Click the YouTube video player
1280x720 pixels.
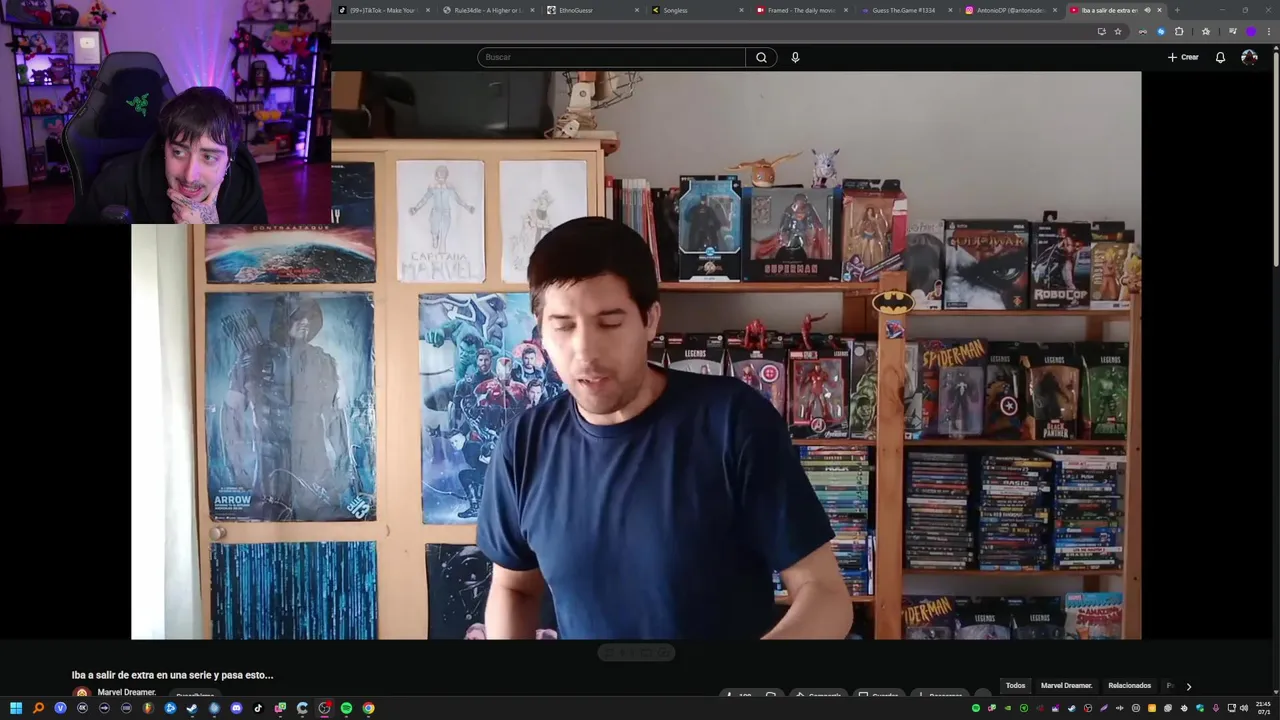pos(636,355)
